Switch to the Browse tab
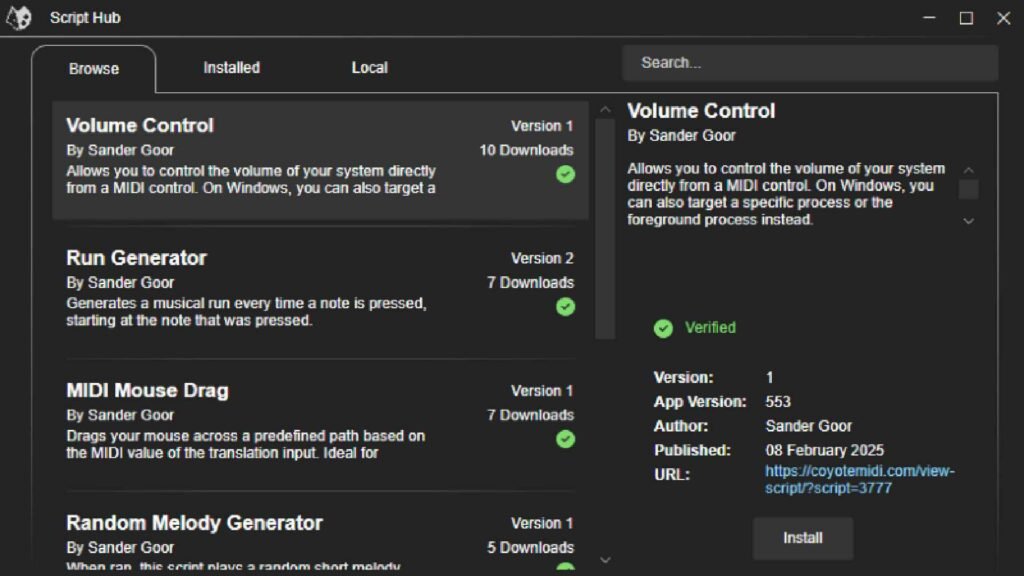The width and height of the screenshot is (1024, 576). [x=94, y=69]
